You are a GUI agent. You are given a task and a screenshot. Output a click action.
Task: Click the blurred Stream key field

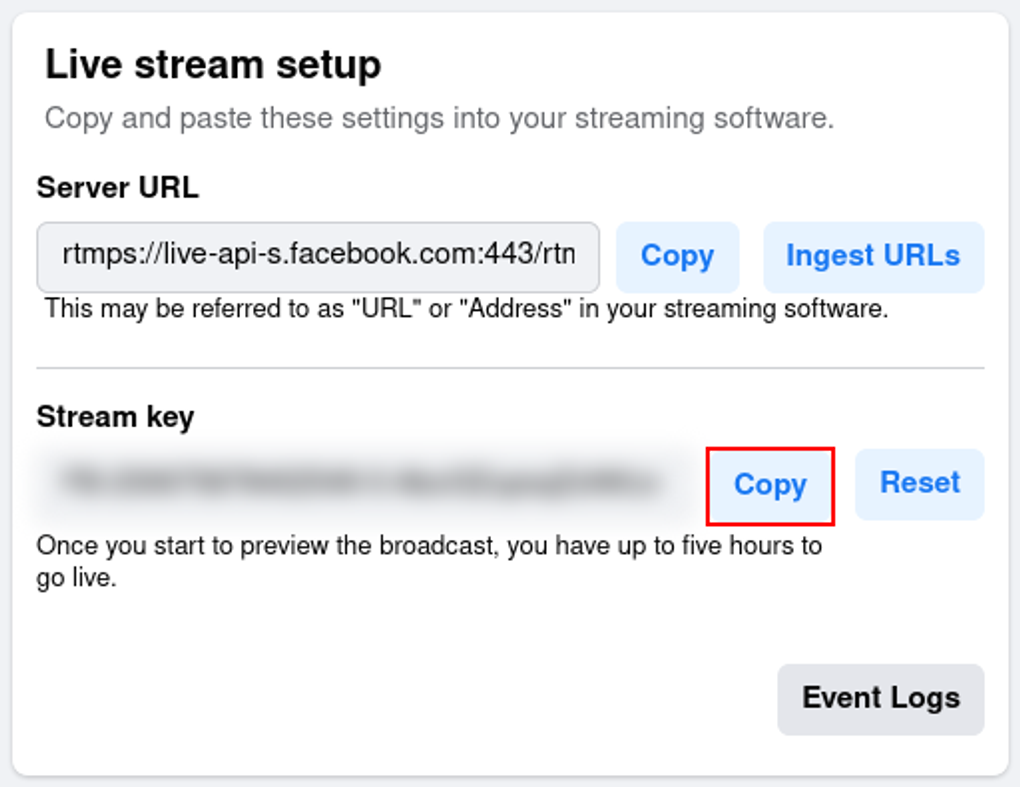[x=362, y=483]
